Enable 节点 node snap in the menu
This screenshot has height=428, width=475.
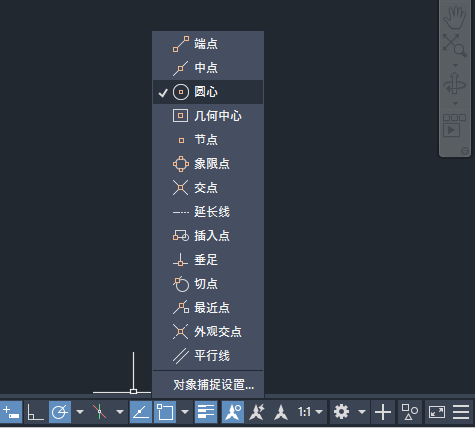(x=208, y=140)
